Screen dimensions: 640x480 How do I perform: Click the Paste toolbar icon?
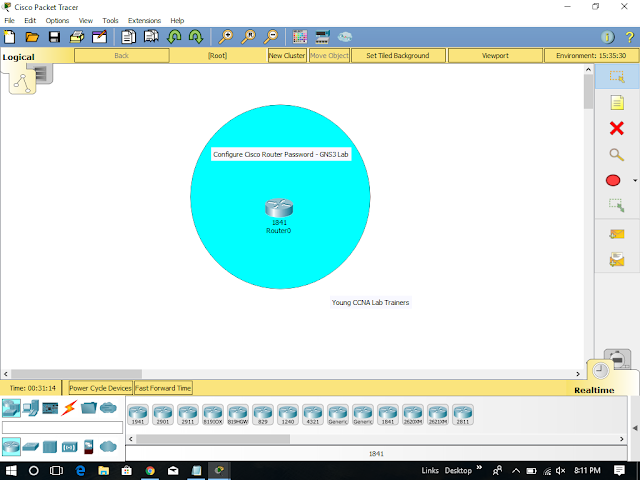coord(151,37)
